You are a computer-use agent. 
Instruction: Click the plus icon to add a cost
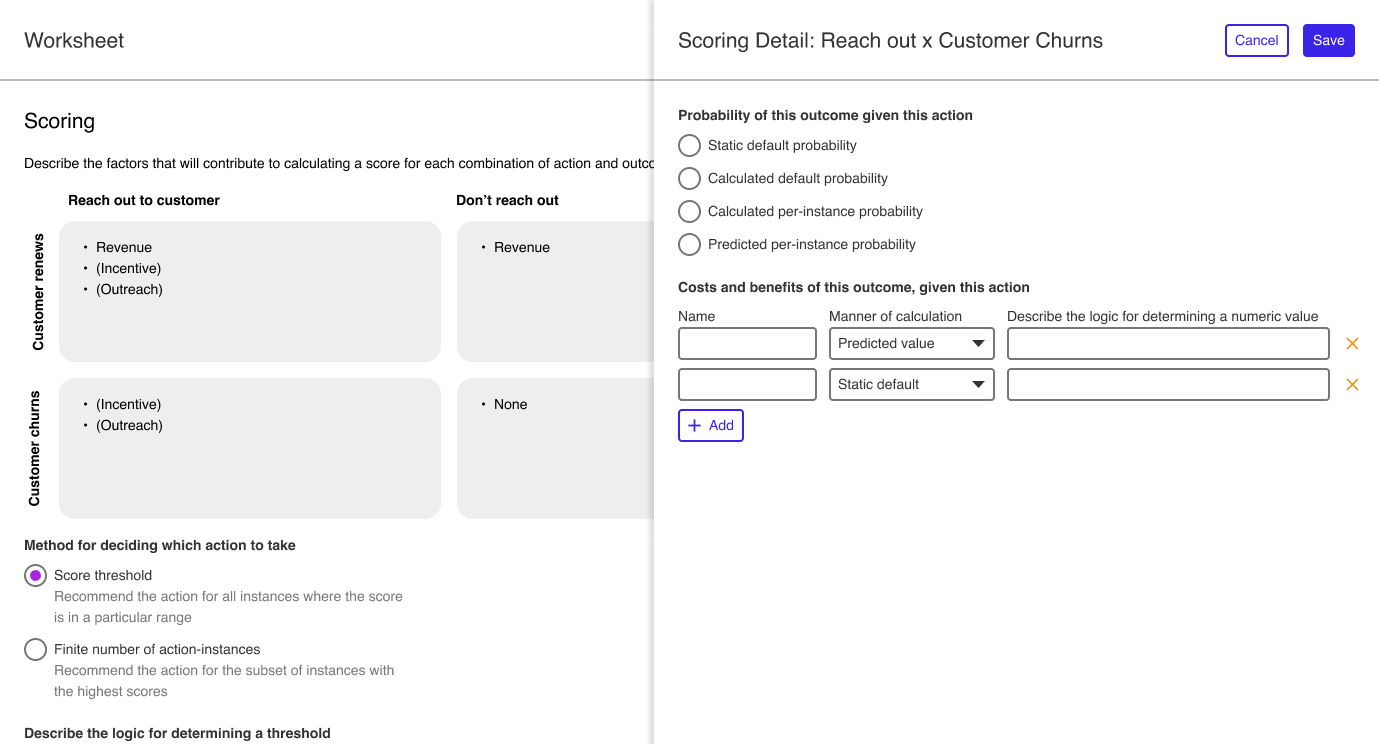(695, 425)
